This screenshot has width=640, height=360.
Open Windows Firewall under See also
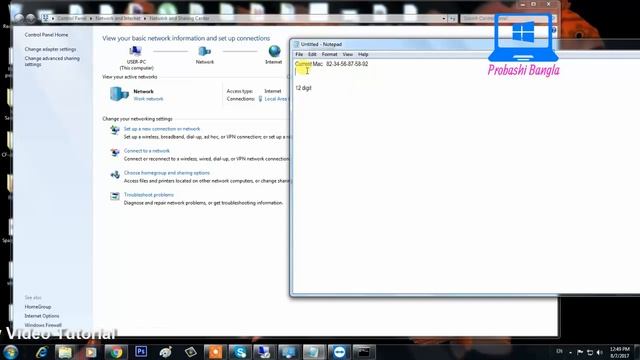click(x=43, y=325)
